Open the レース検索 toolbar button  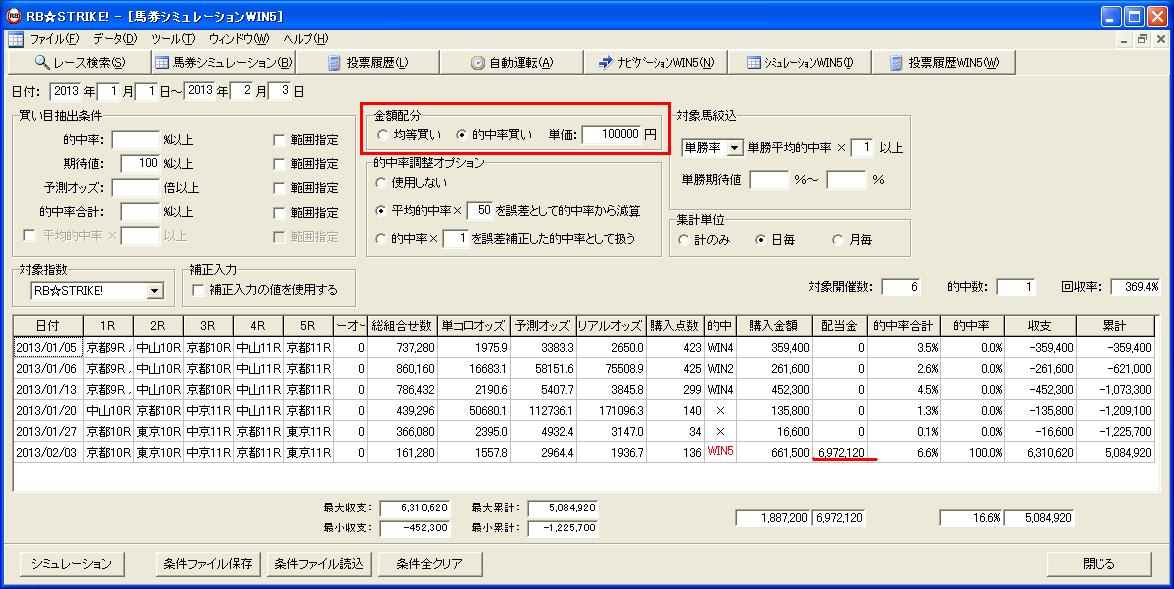coord(80,63)
